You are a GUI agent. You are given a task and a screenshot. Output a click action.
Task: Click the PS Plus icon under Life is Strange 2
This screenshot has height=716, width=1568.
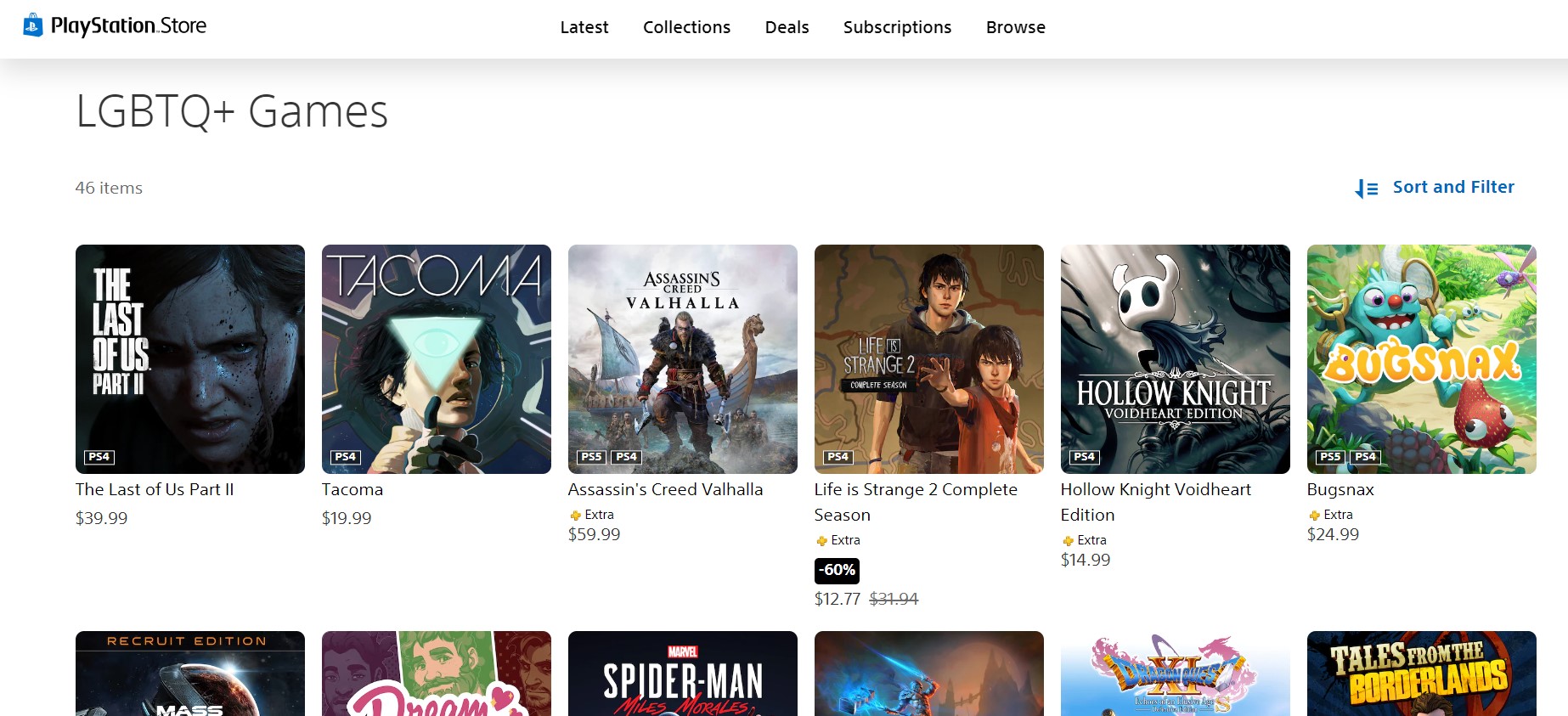(x=821, y=541)
